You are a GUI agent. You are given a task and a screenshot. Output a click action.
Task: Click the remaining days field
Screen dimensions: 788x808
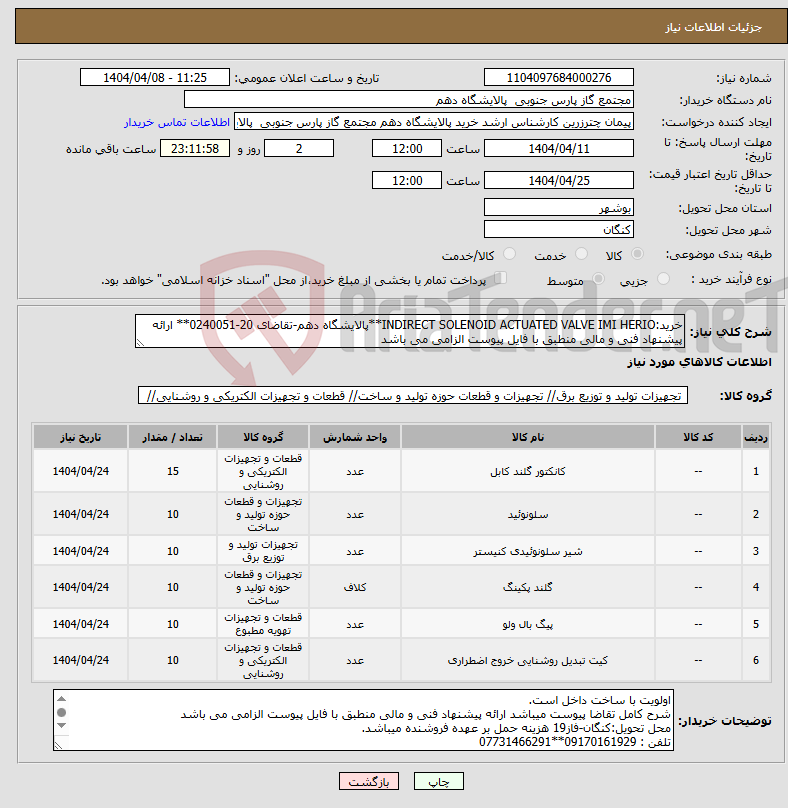[x=299, y=149]
